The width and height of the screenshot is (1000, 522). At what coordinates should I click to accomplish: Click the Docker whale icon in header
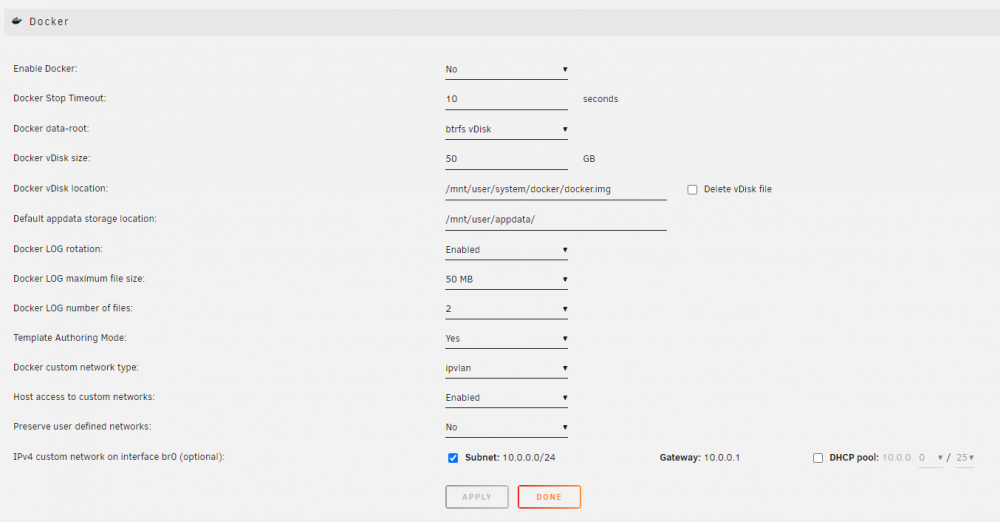17,21
